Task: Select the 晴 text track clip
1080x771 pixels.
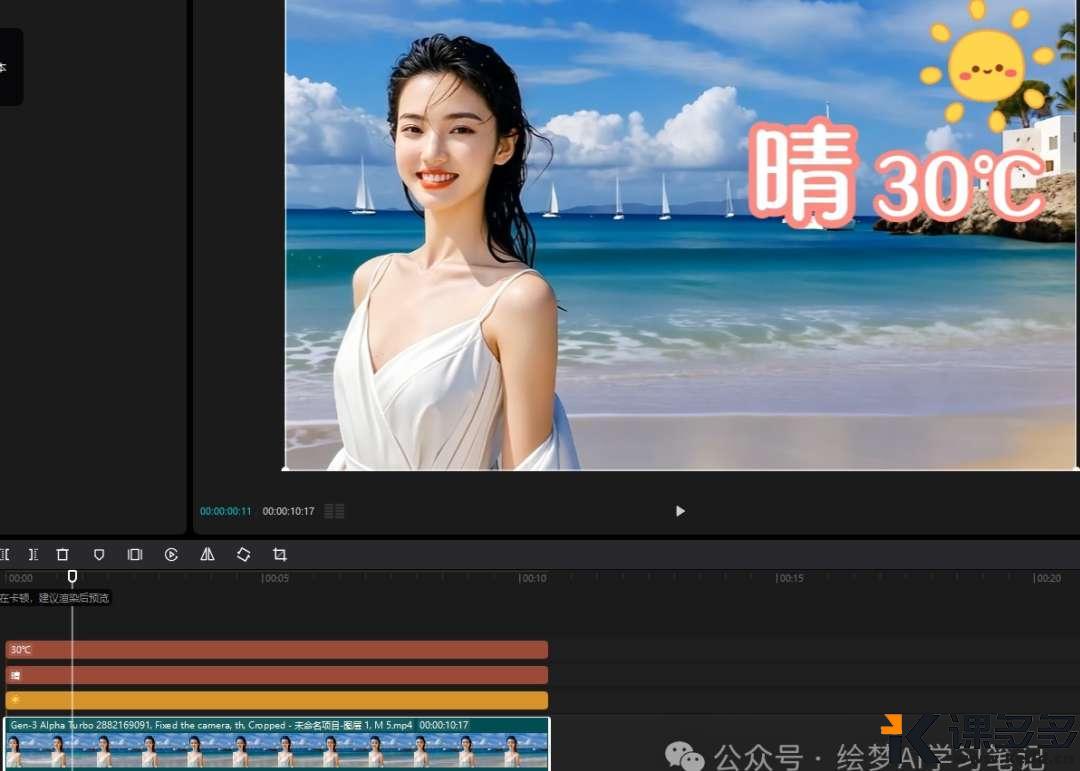Action: [x=275, y=674]
